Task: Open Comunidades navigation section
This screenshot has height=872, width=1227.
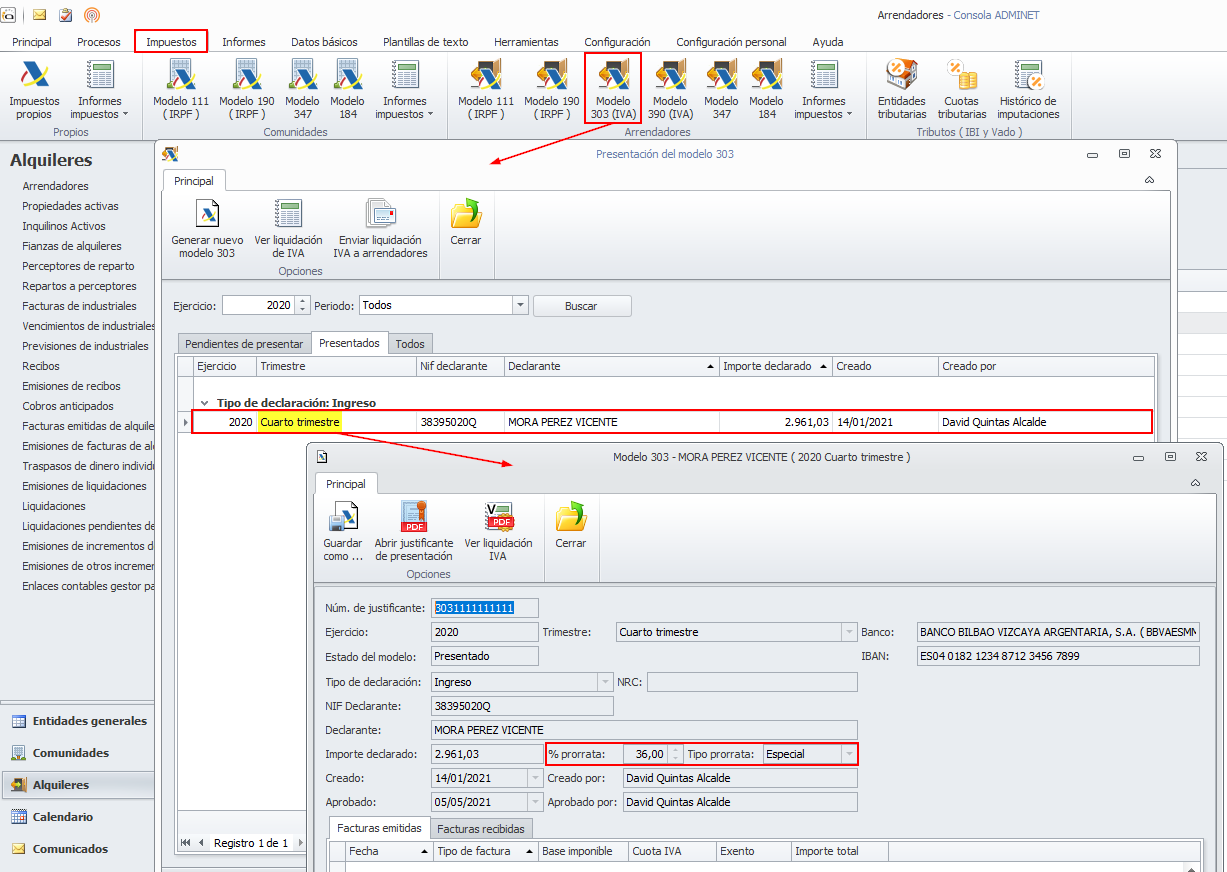Action: point(78,753)
